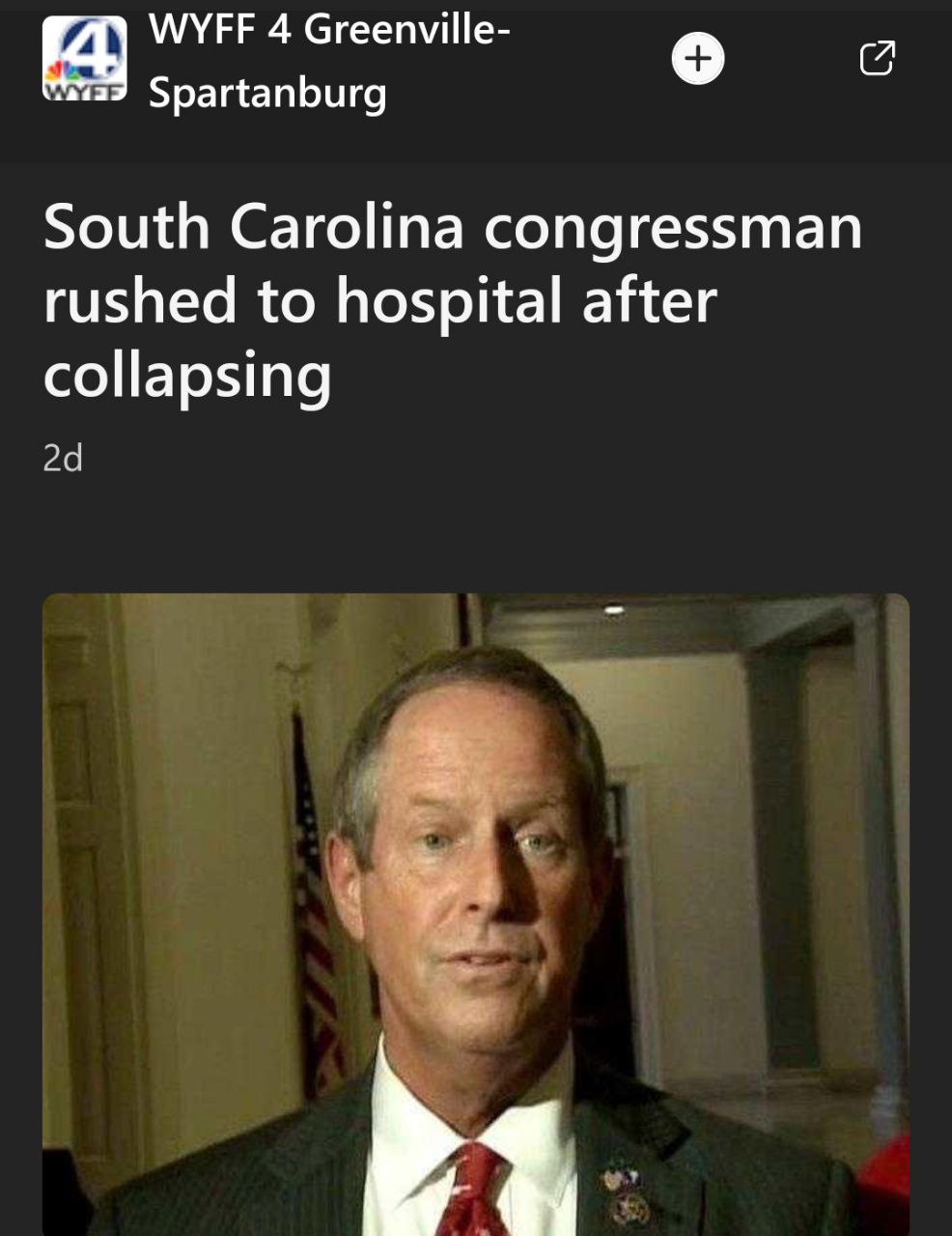Click 'rushed to hospital after' headline line
This screenshot has height=1236, width=952.
(379, 300)
